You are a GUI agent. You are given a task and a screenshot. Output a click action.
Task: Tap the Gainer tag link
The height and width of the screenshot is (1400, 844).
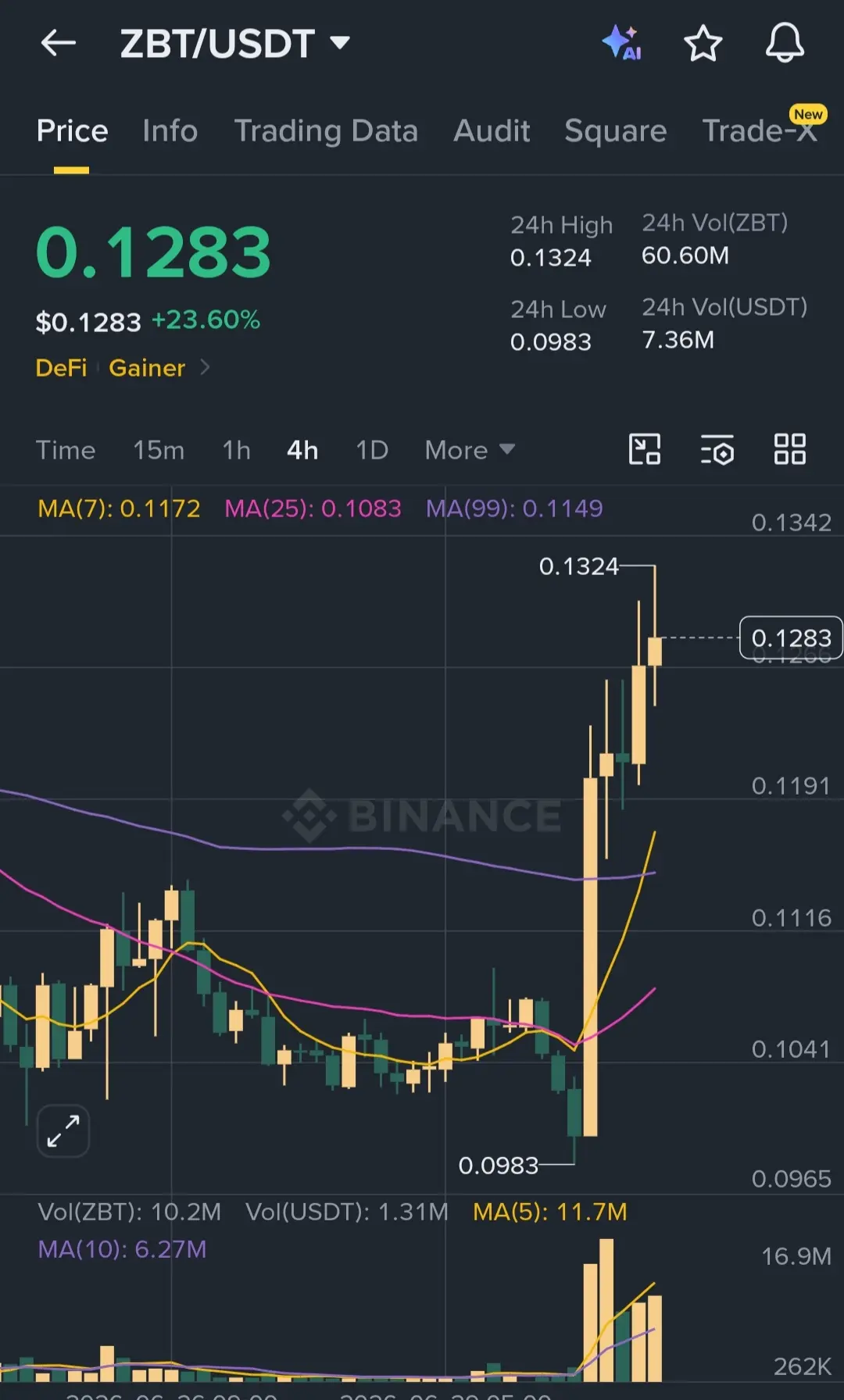click(147, 368)
